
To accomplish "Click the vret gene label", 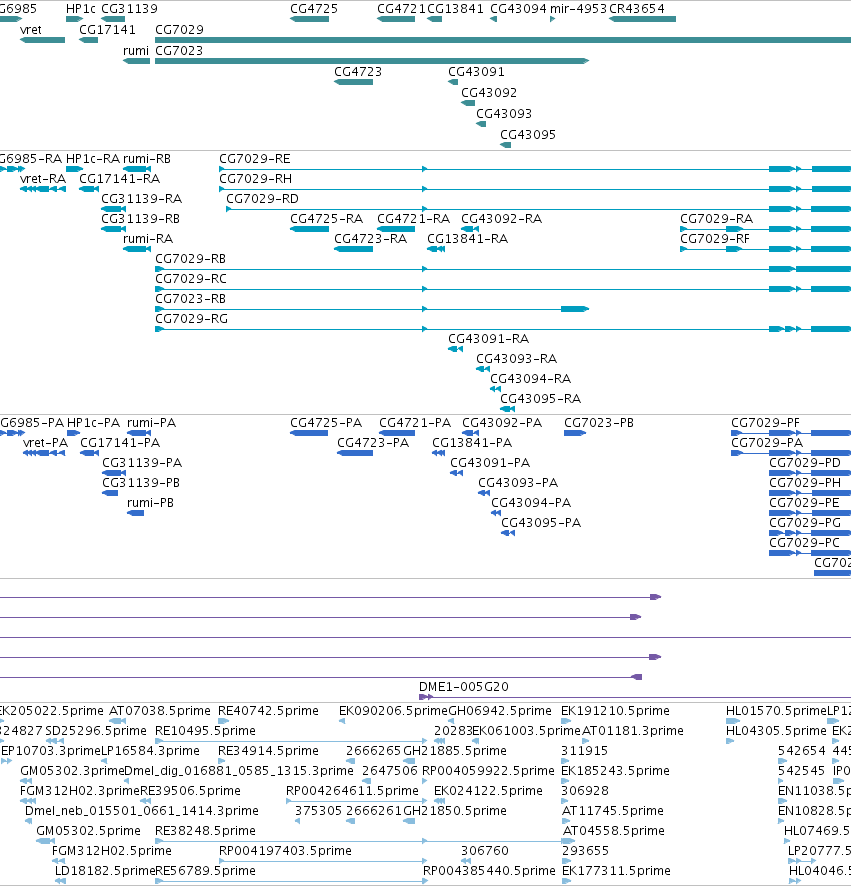I will pos(31,30).
